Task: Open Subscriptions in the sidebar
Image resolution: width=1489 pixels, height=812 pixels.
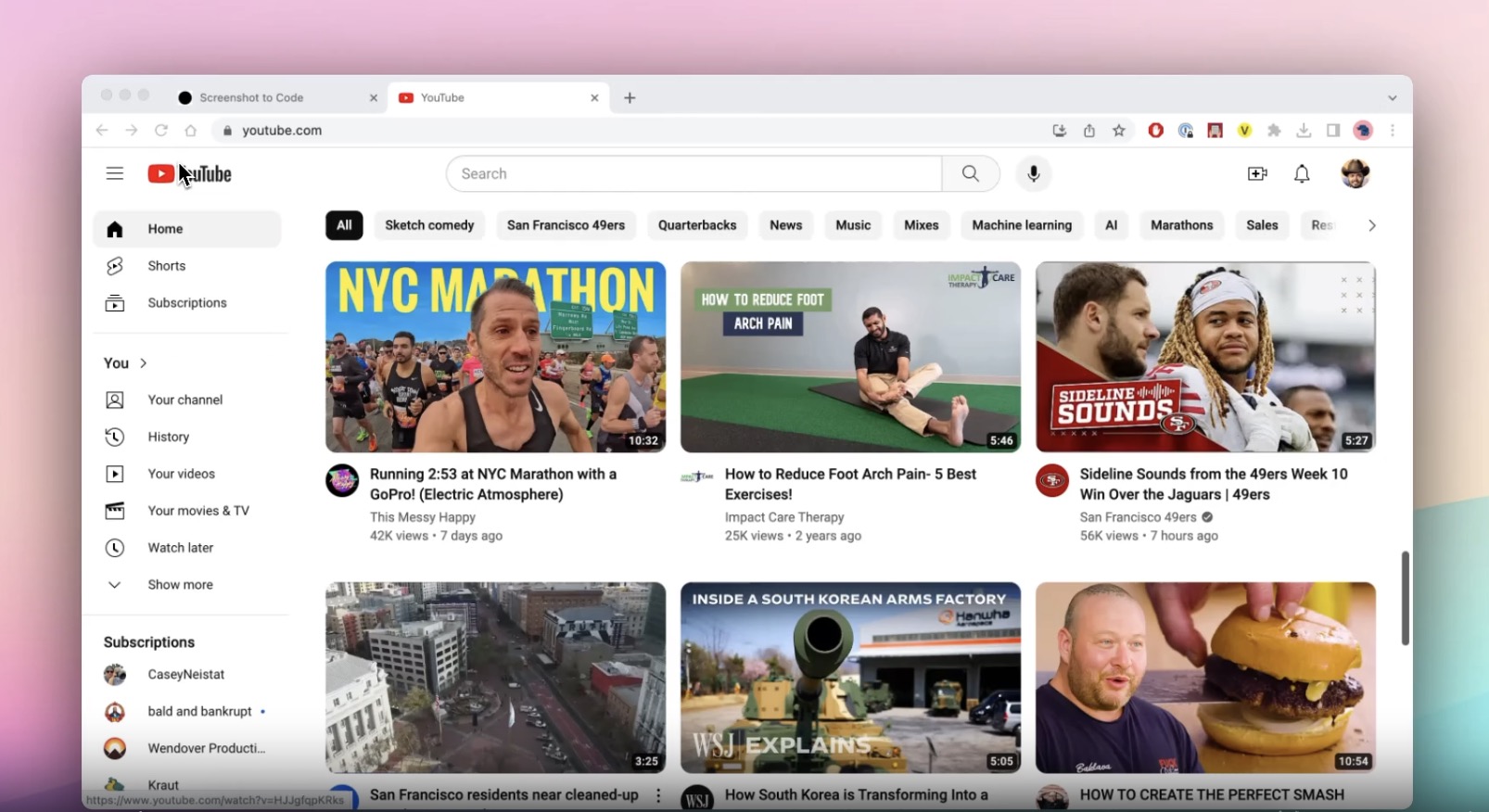Action: (186, 303)
